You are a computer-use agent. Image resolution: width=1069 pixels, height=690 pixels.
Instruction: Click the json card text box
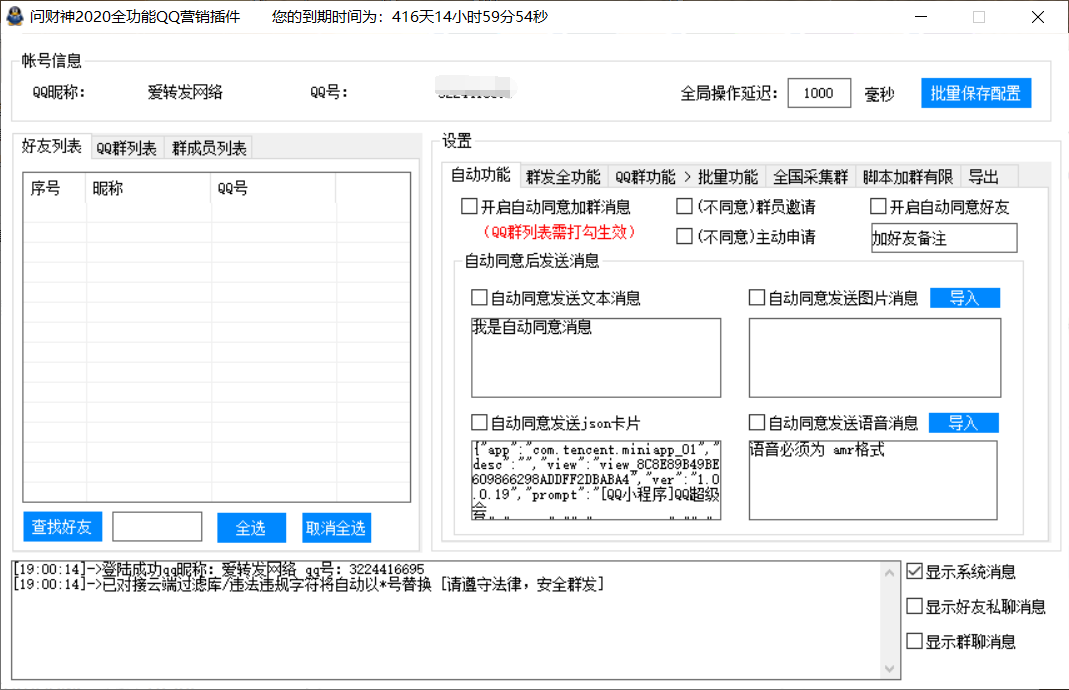(596, 480)
